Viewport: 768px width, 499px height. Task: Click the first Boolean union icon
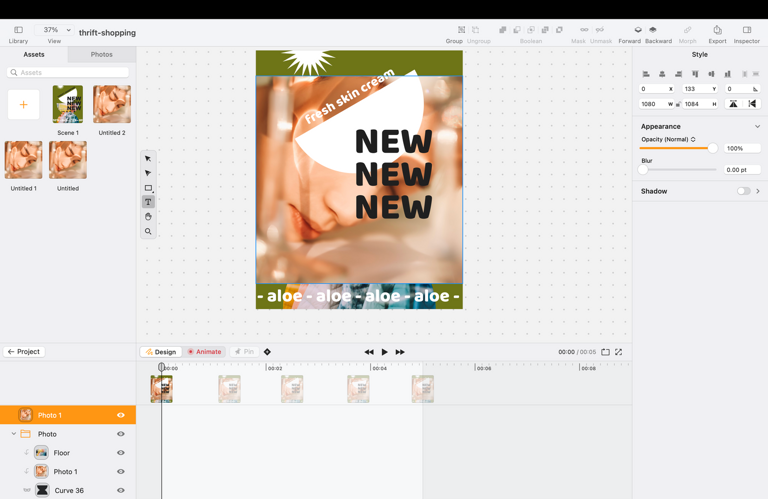coord(503,30)
